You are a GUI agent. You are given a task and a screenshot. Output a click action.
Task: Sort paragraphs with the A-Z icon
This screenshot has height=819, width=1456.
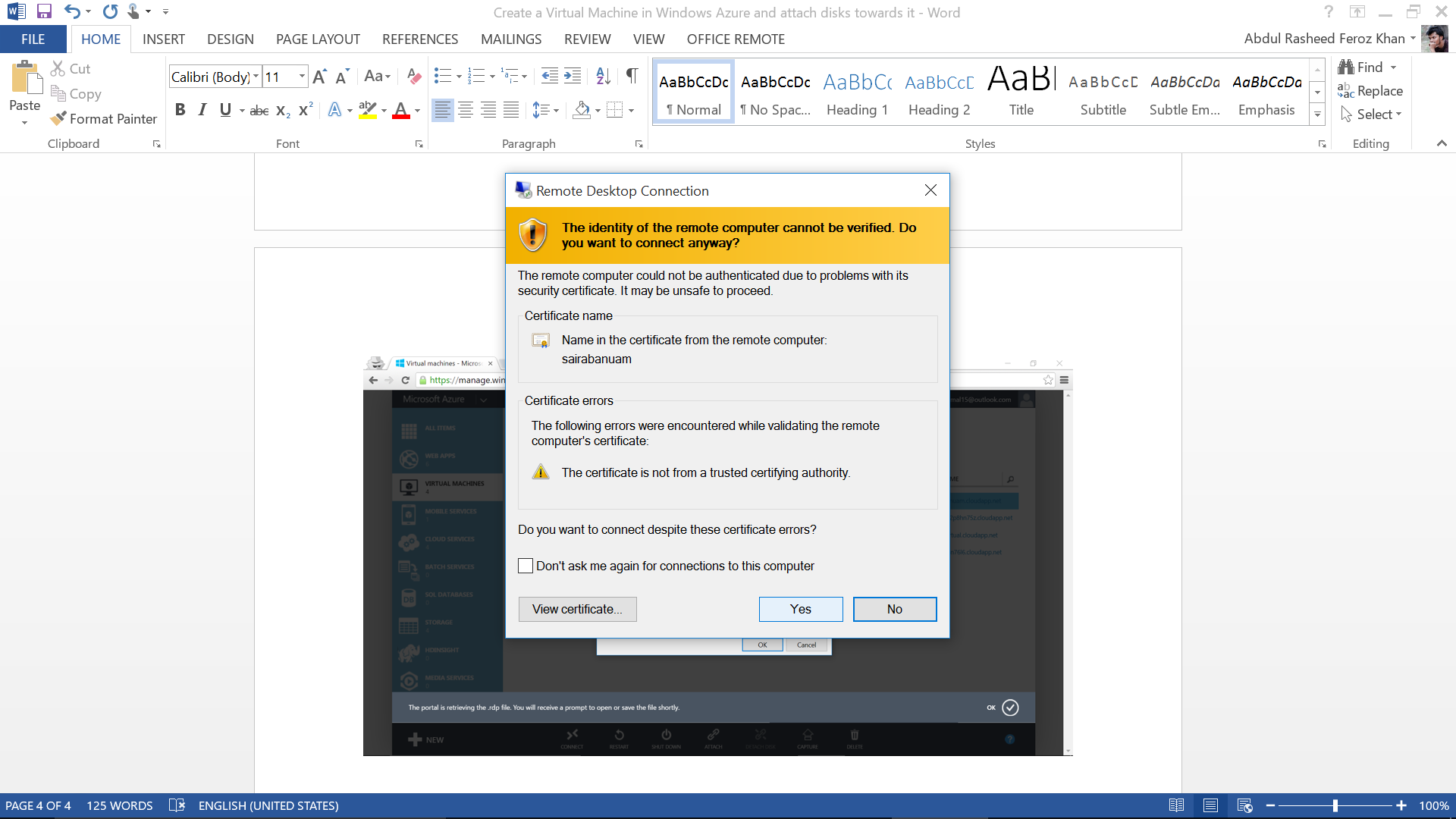(604, 76)
